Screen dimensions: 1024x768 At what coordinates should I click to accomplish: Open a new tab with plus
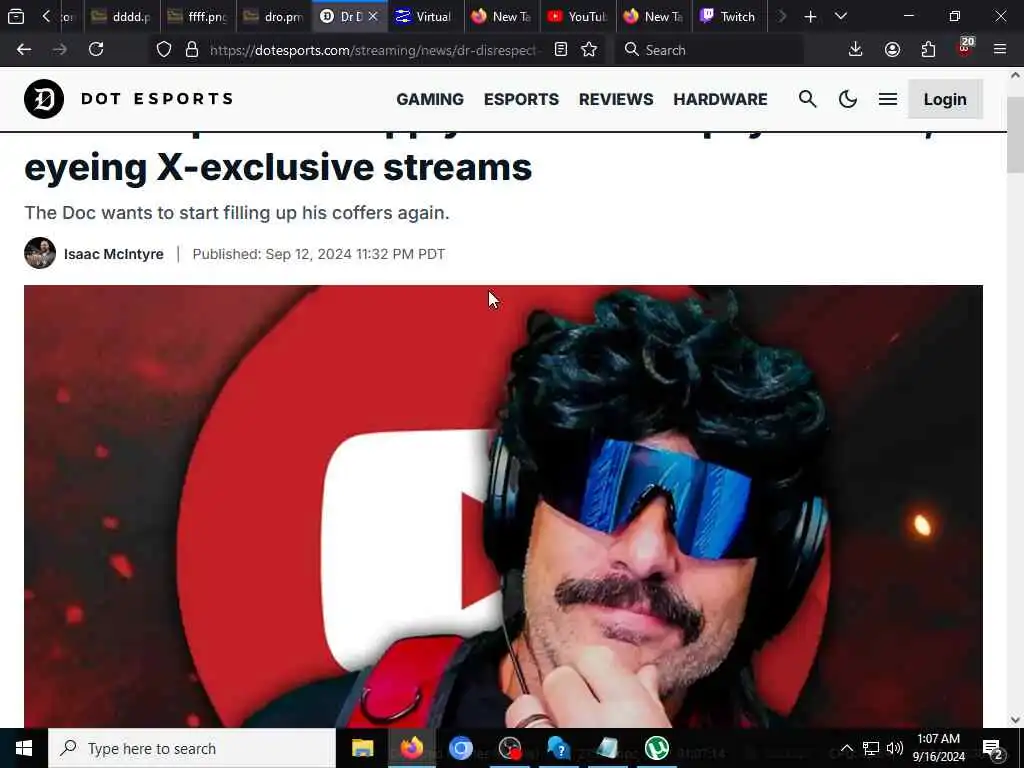(x=810, y=17)
